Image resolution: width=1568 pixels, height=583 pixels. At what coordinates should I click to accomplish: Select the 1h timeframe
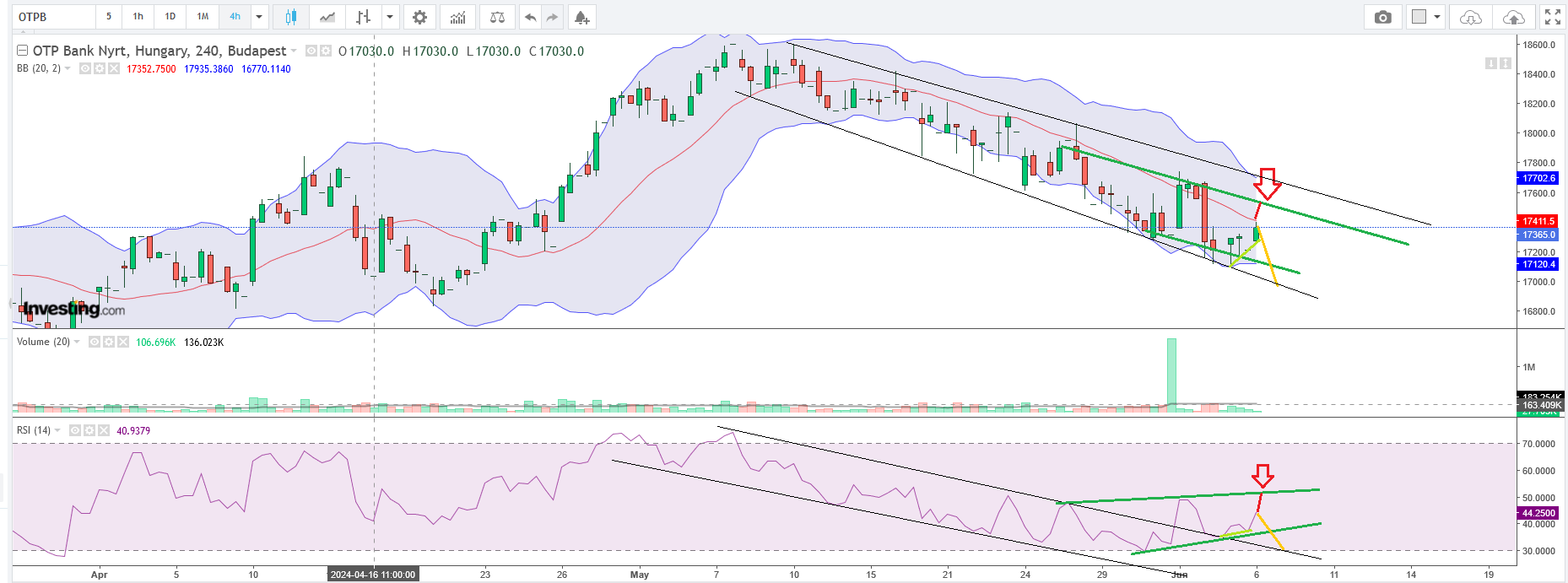pyautogui.click(x=138, y=17)
